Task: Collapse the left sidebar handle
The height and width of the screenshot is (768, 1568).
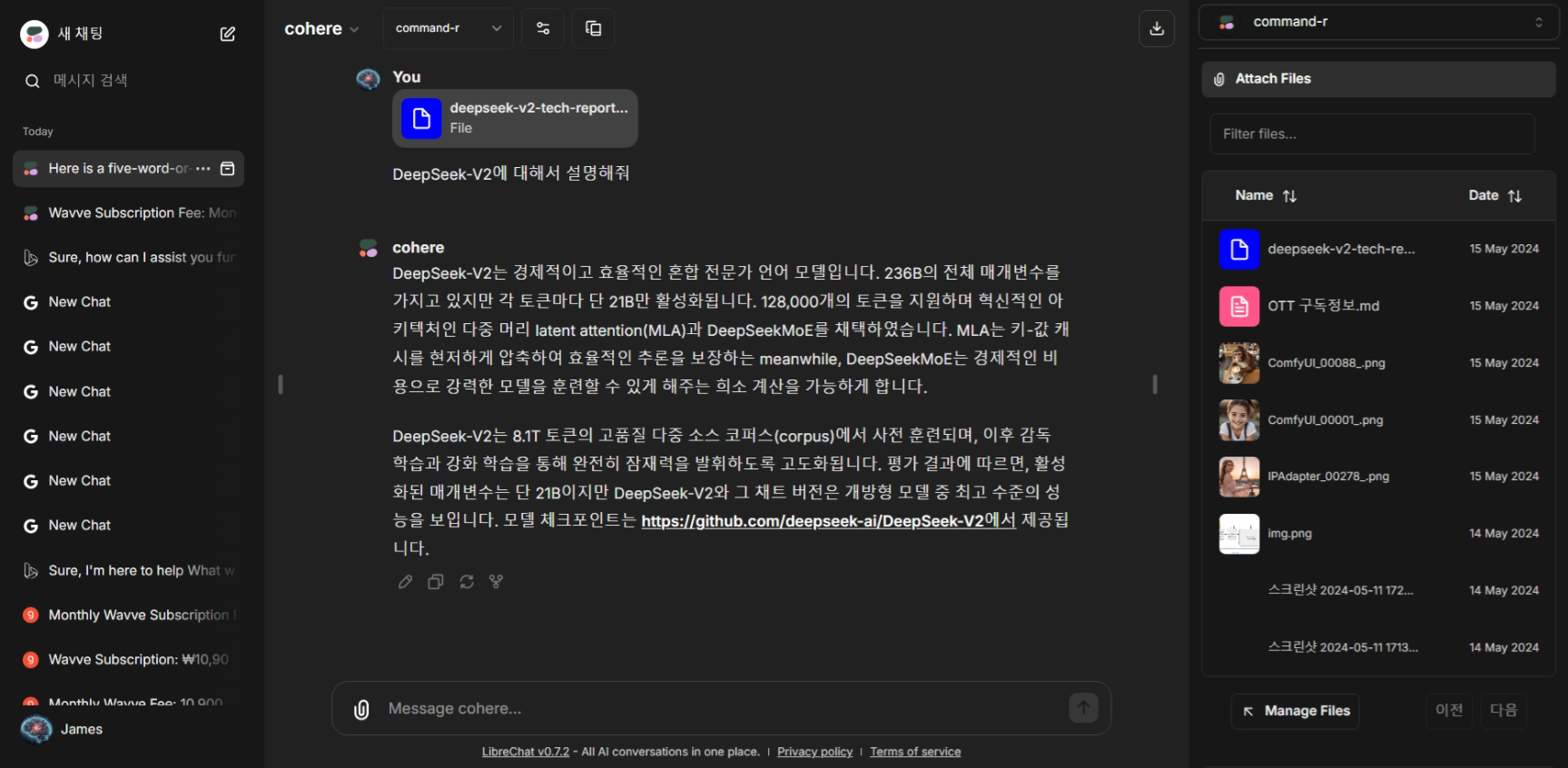Action: pos(281,384)
